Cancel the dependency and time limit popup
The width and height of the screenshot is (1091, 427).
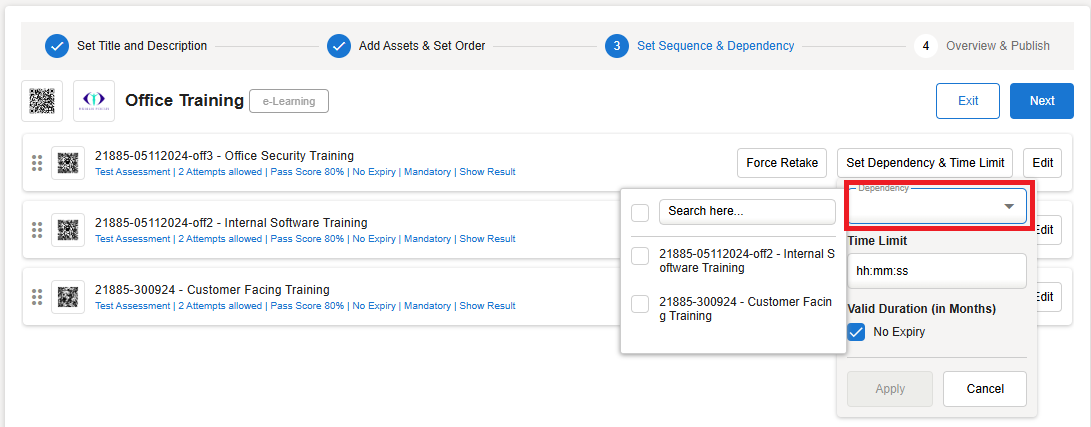click(984, 389)
